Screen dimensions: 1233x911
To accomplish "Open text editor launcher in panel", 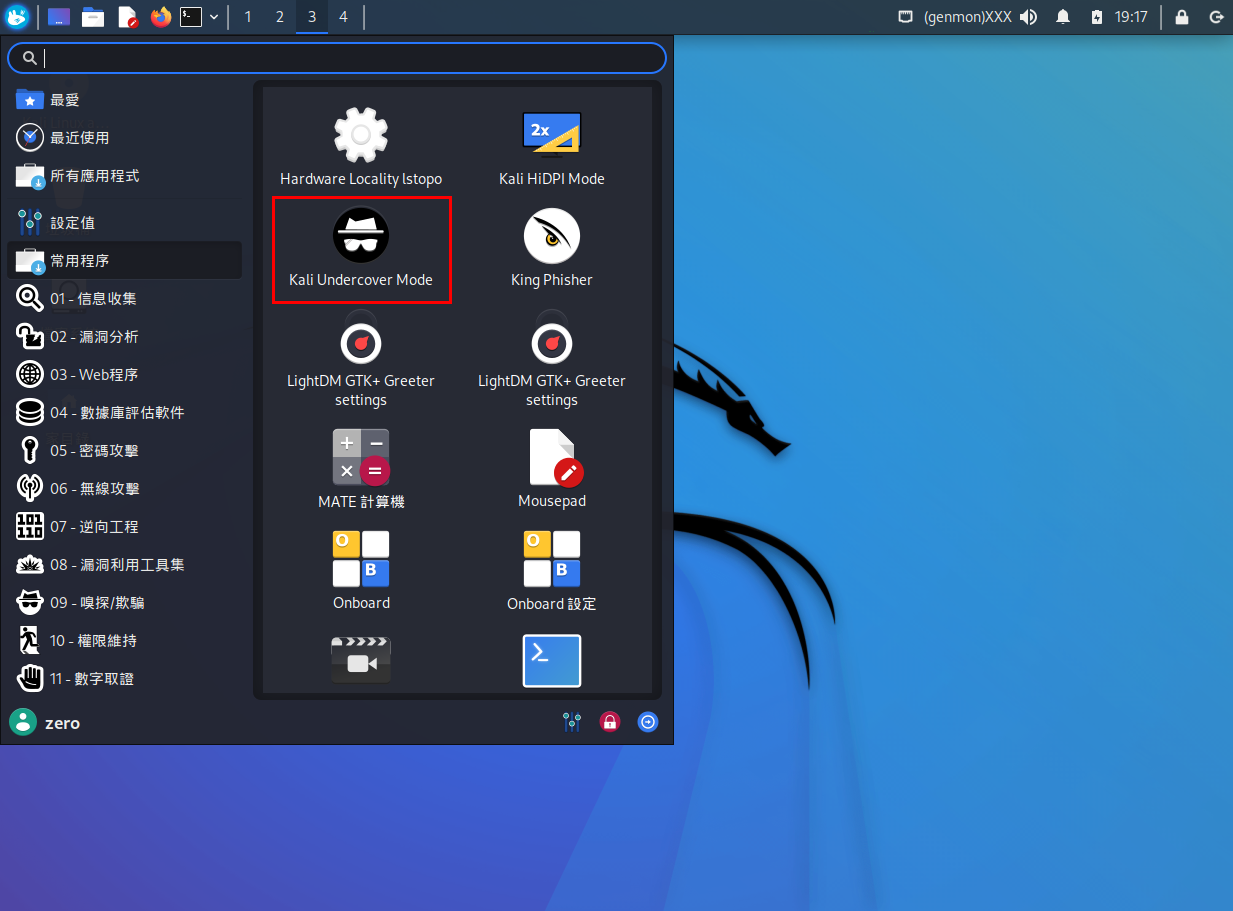I will (127, 17).
